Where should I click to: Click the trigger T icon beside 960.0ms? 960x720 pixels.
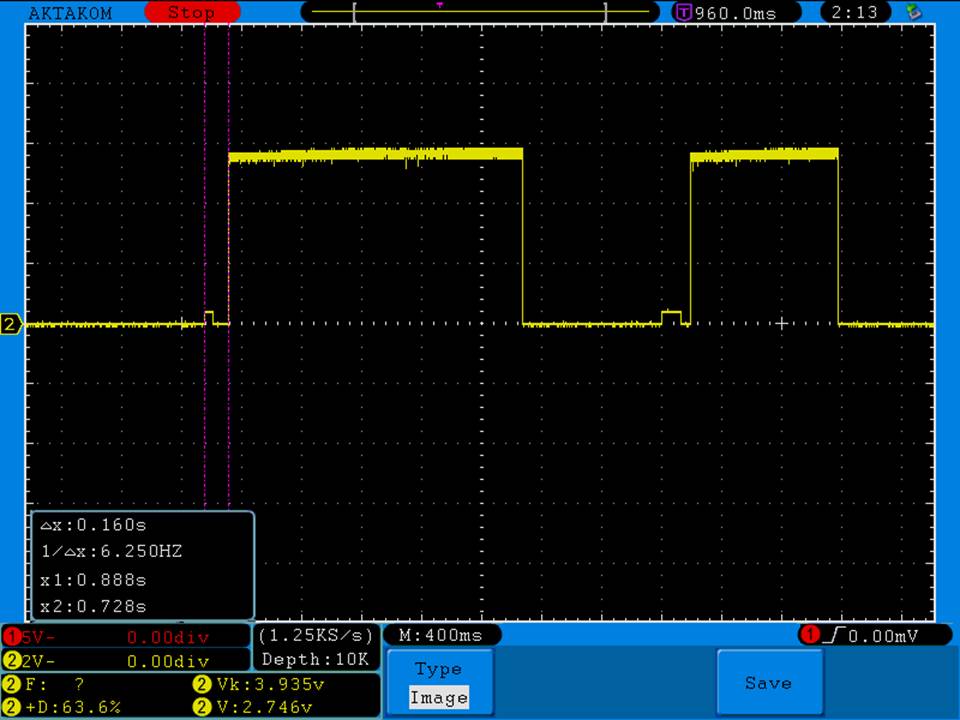tap(683, 13)
